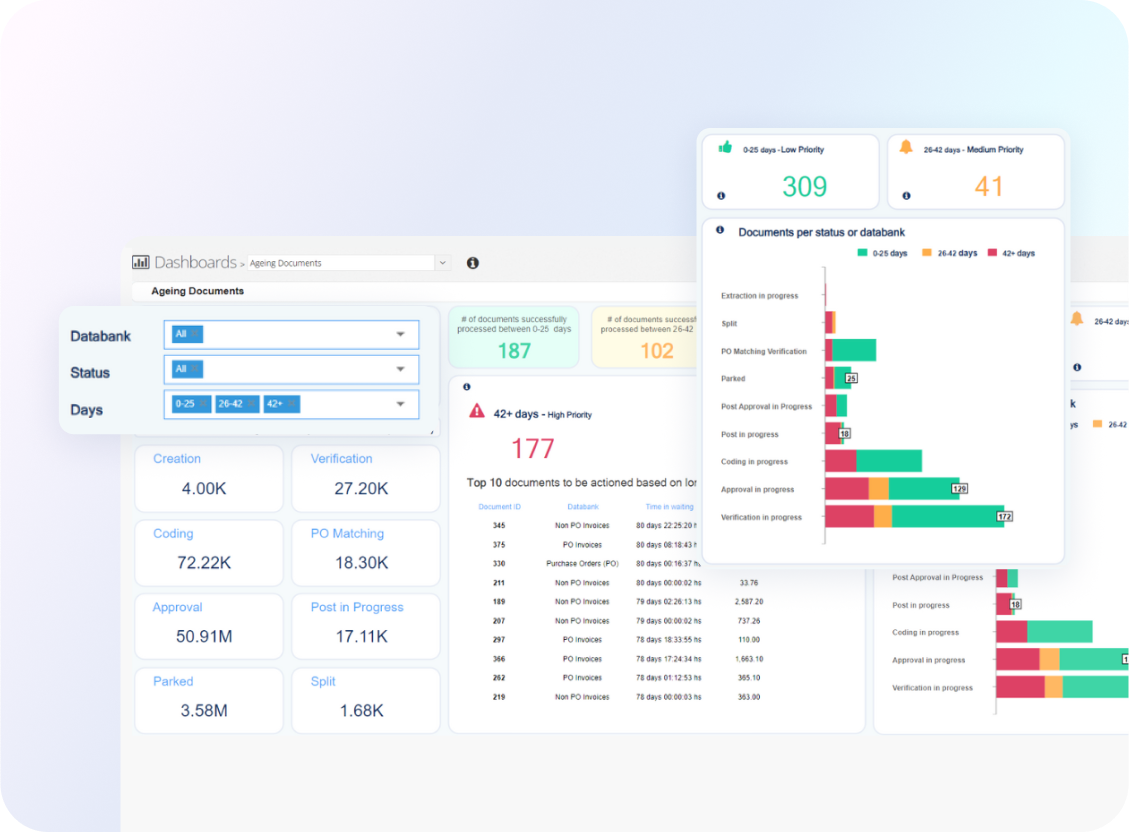Click the thumbs-up icon on the Low Priority card
1129x832 pixels.
click(723, 147)
